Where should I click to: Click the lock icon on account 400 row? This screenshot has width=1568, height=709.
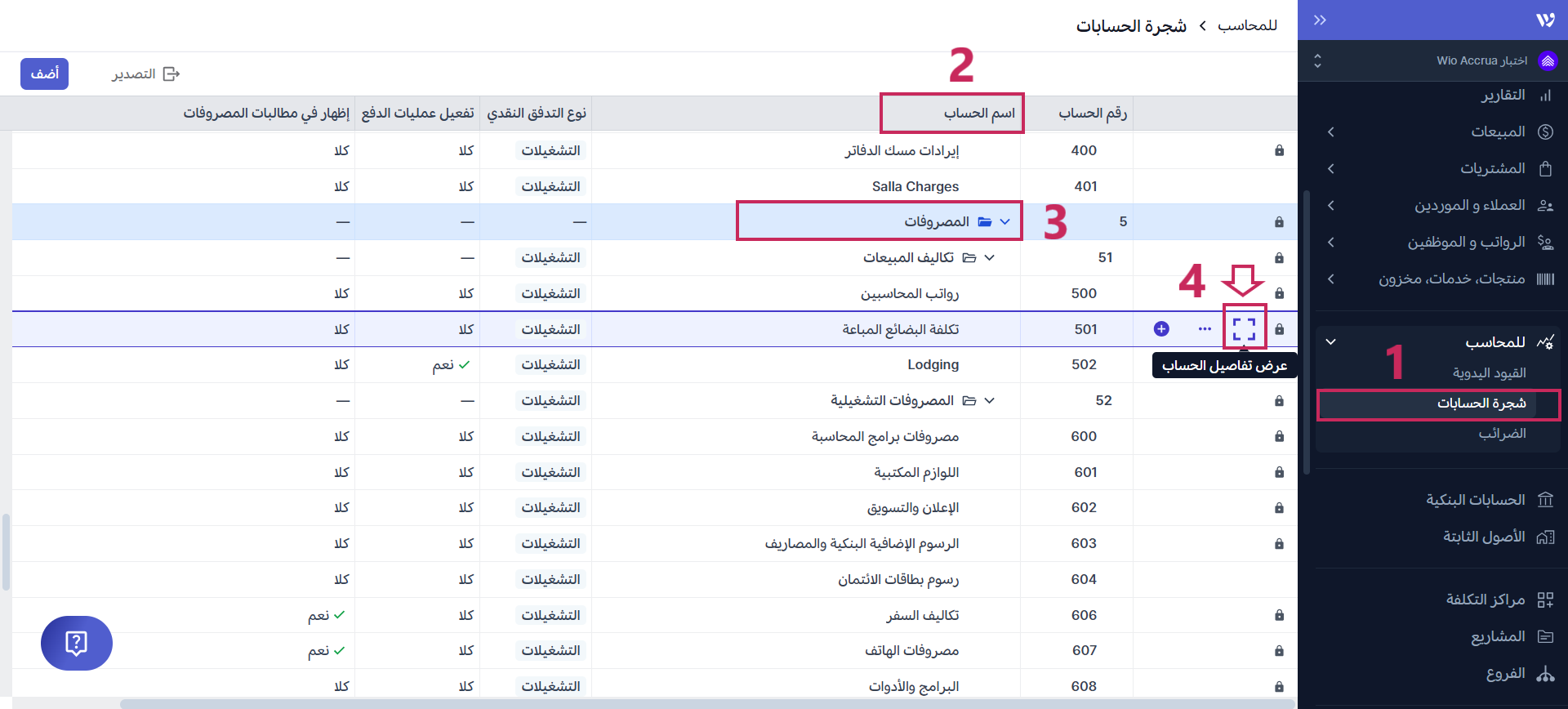coord(1279,151)
